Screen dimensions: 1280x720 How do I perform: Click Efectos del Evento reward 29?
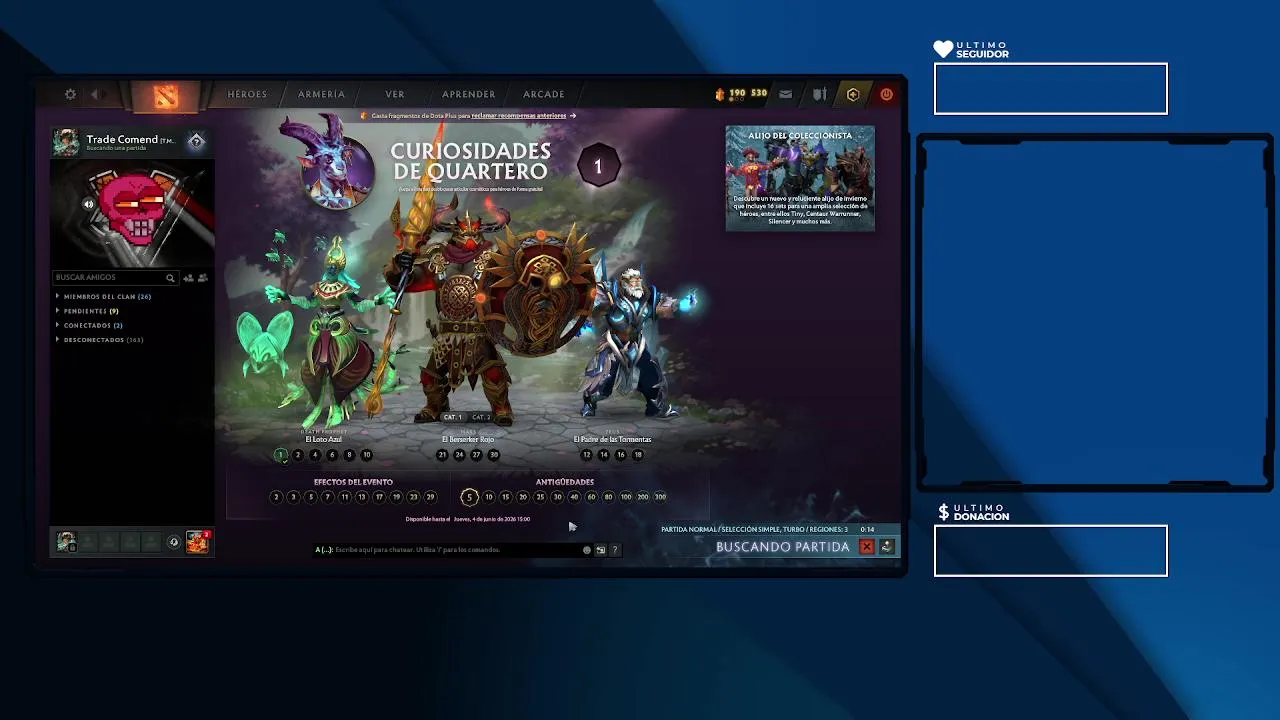coord(430,497)
